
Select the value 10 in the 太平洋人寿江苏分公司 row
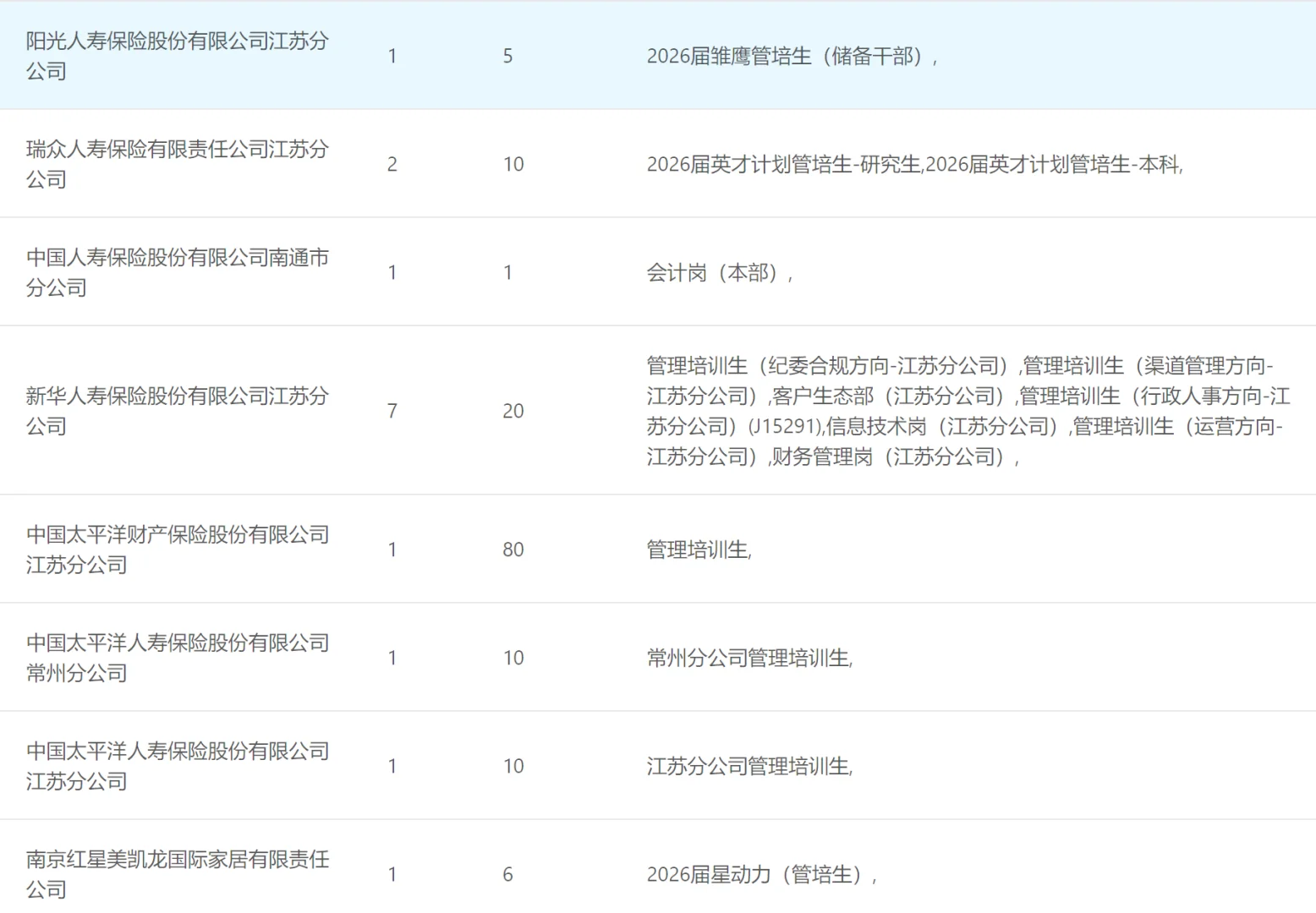click(513, 766)
